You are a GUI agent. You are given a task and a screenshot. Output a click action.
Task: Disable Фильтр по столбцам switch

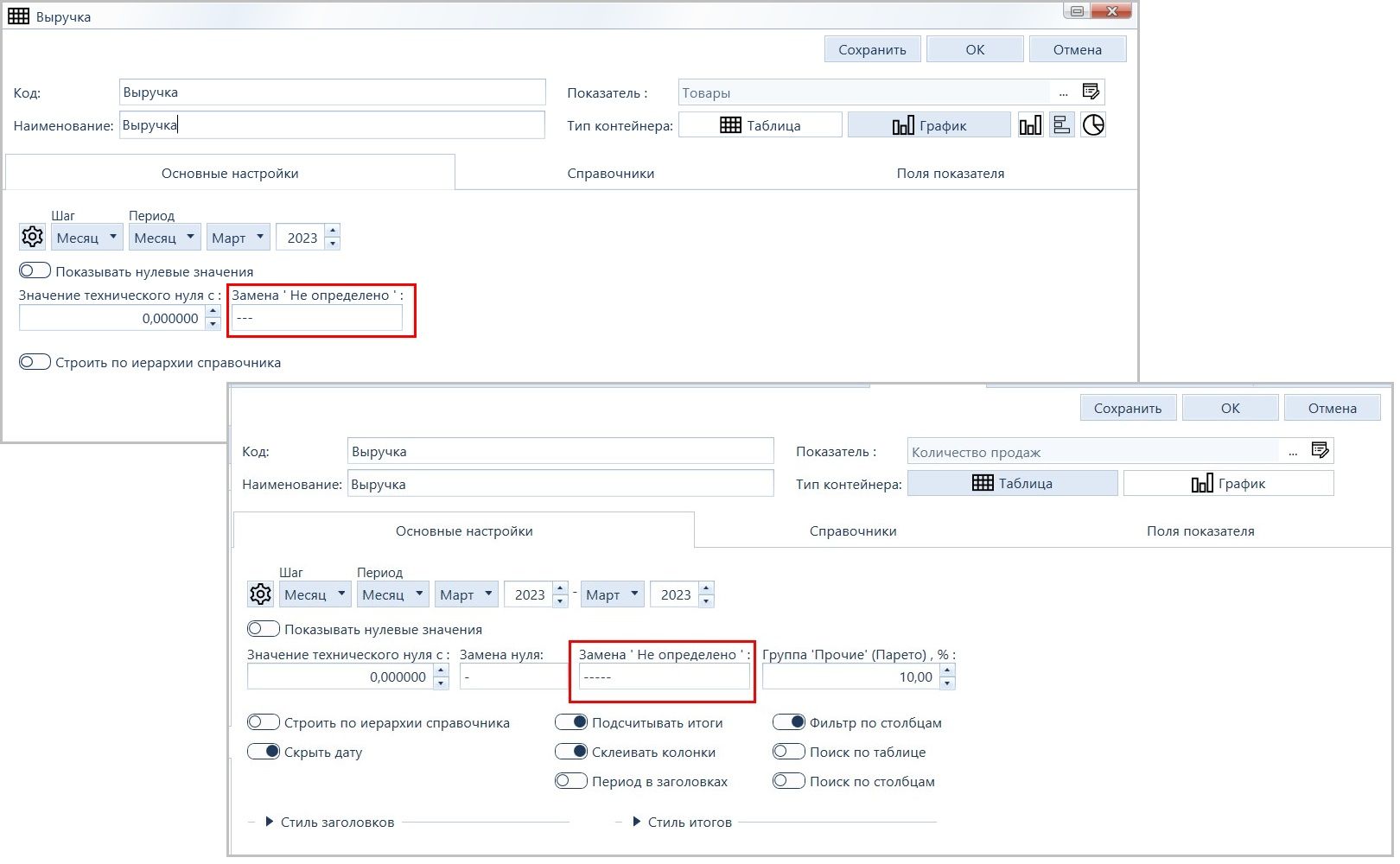pyautogui.click(x=789, y=722)
